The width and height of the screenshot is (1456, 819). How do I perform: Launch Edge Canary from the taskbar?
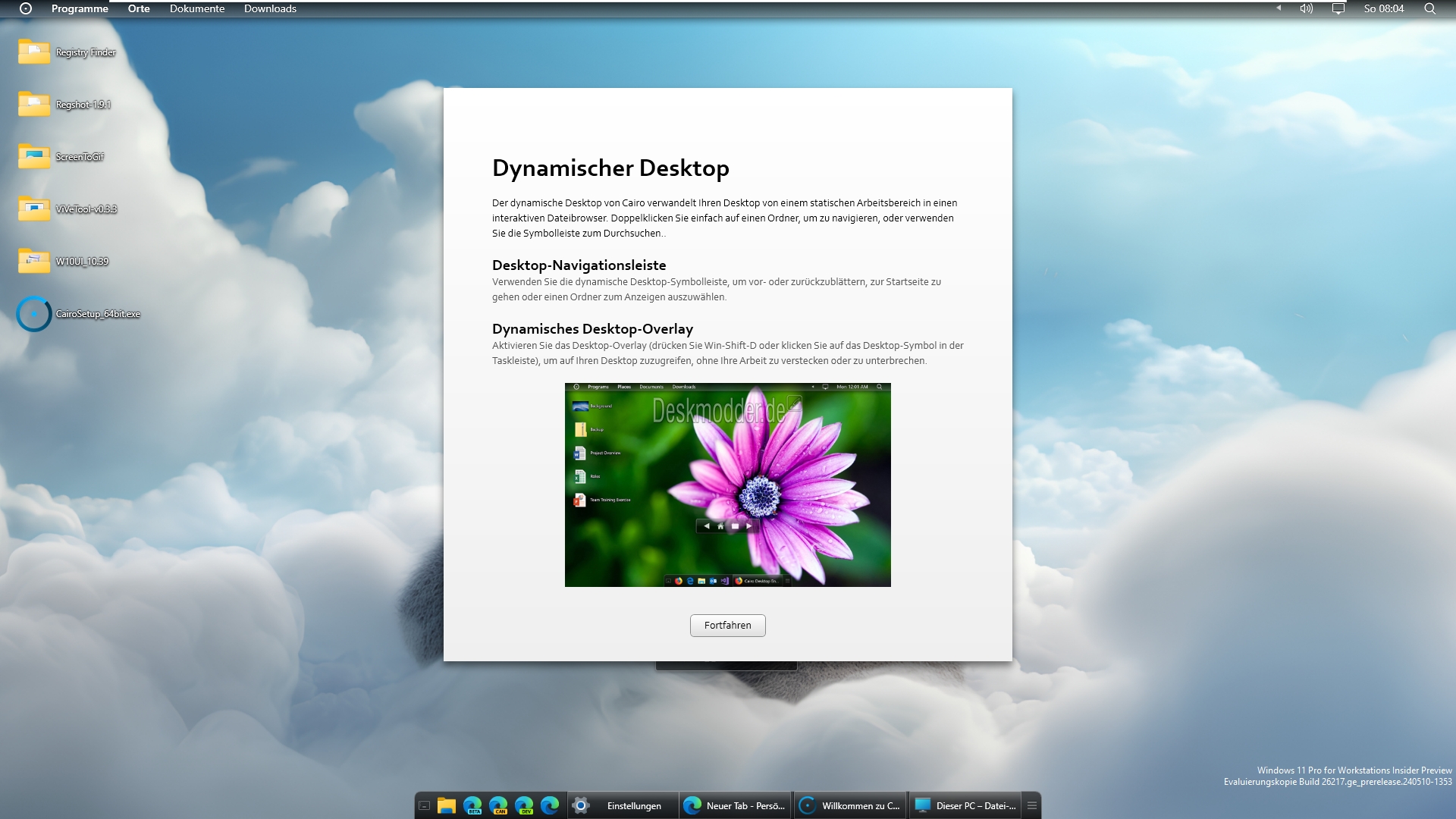pyautogui.click(x=498, y=805)
